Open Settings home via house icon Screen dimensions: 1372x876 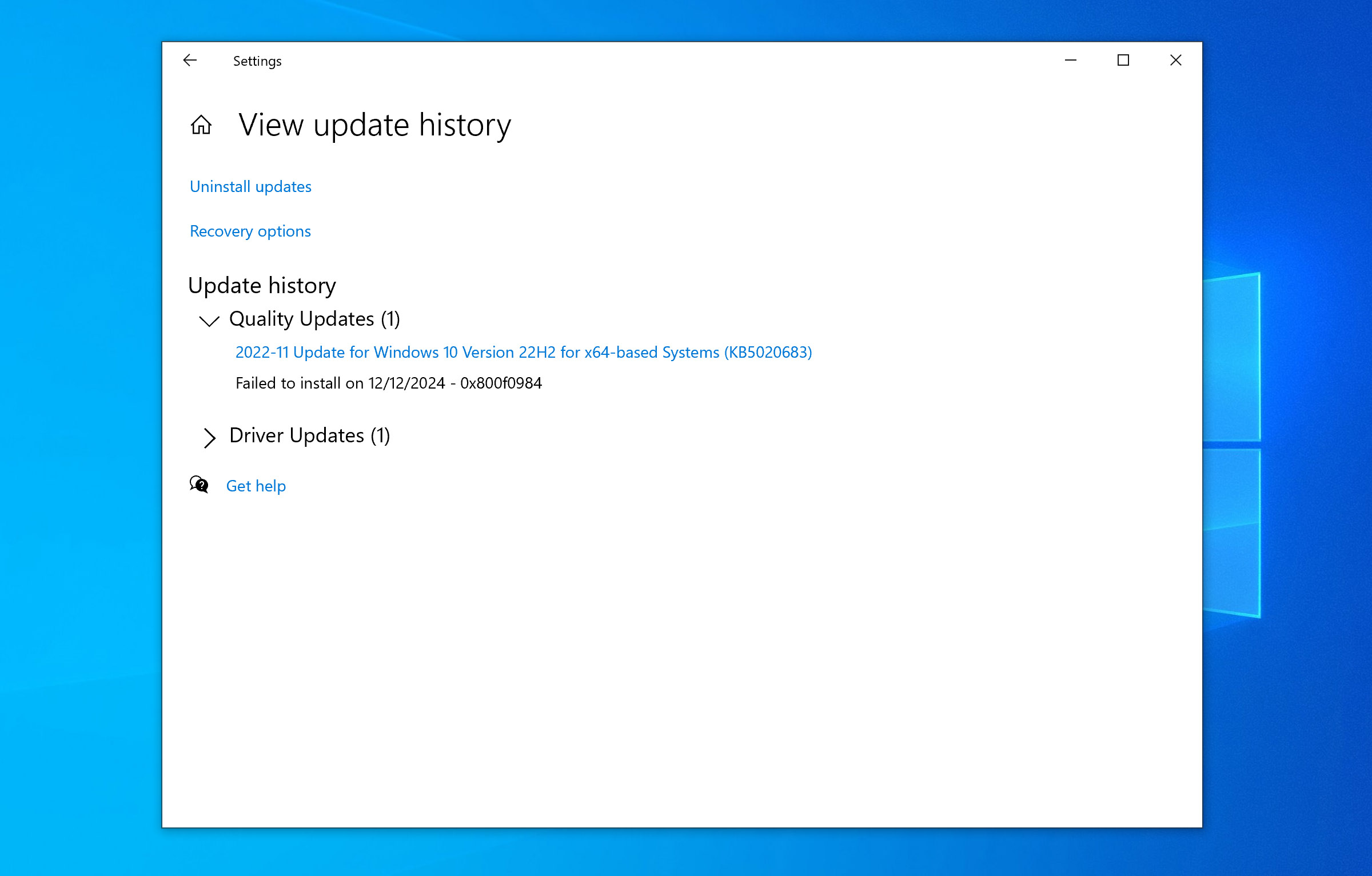201,125
